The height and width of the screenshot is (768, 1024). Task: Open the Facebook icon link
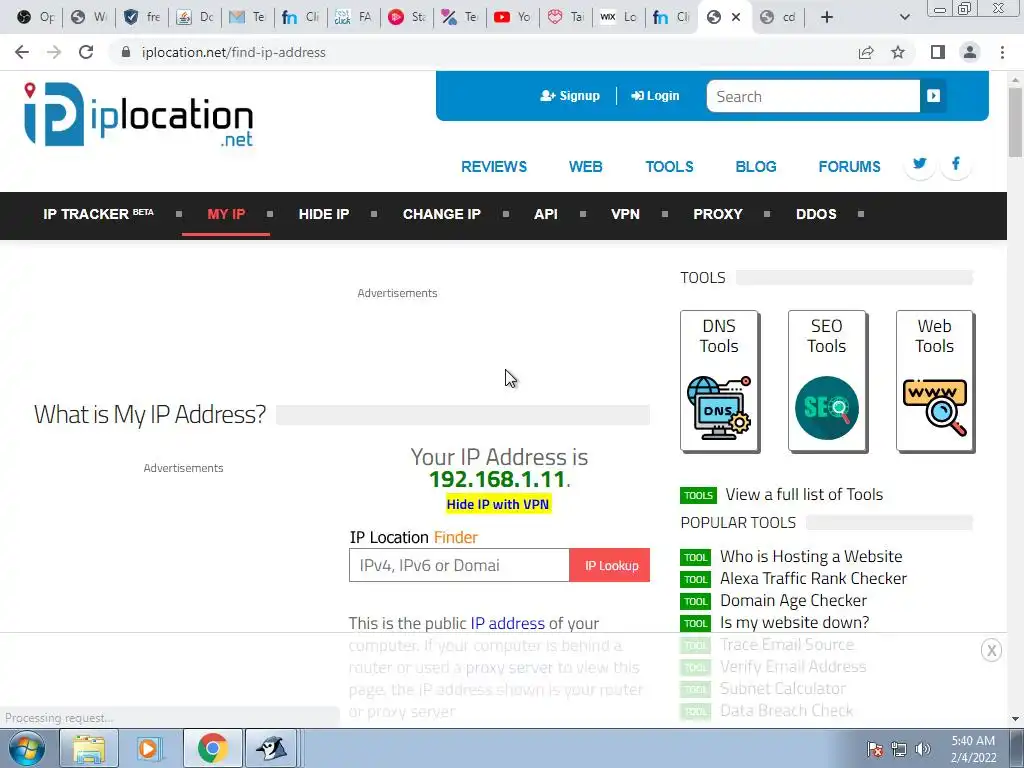click(955, 164)
